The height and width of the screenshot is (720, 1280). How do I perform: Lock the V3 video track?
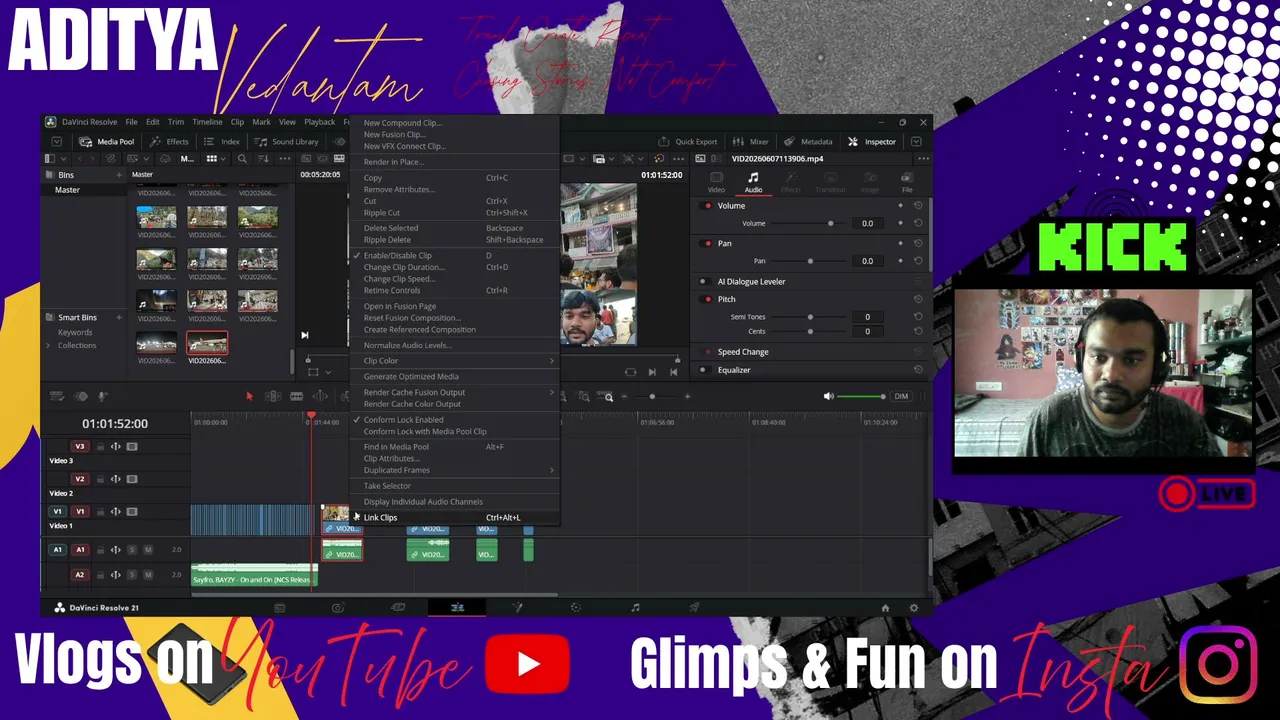(x=101, y=447)
